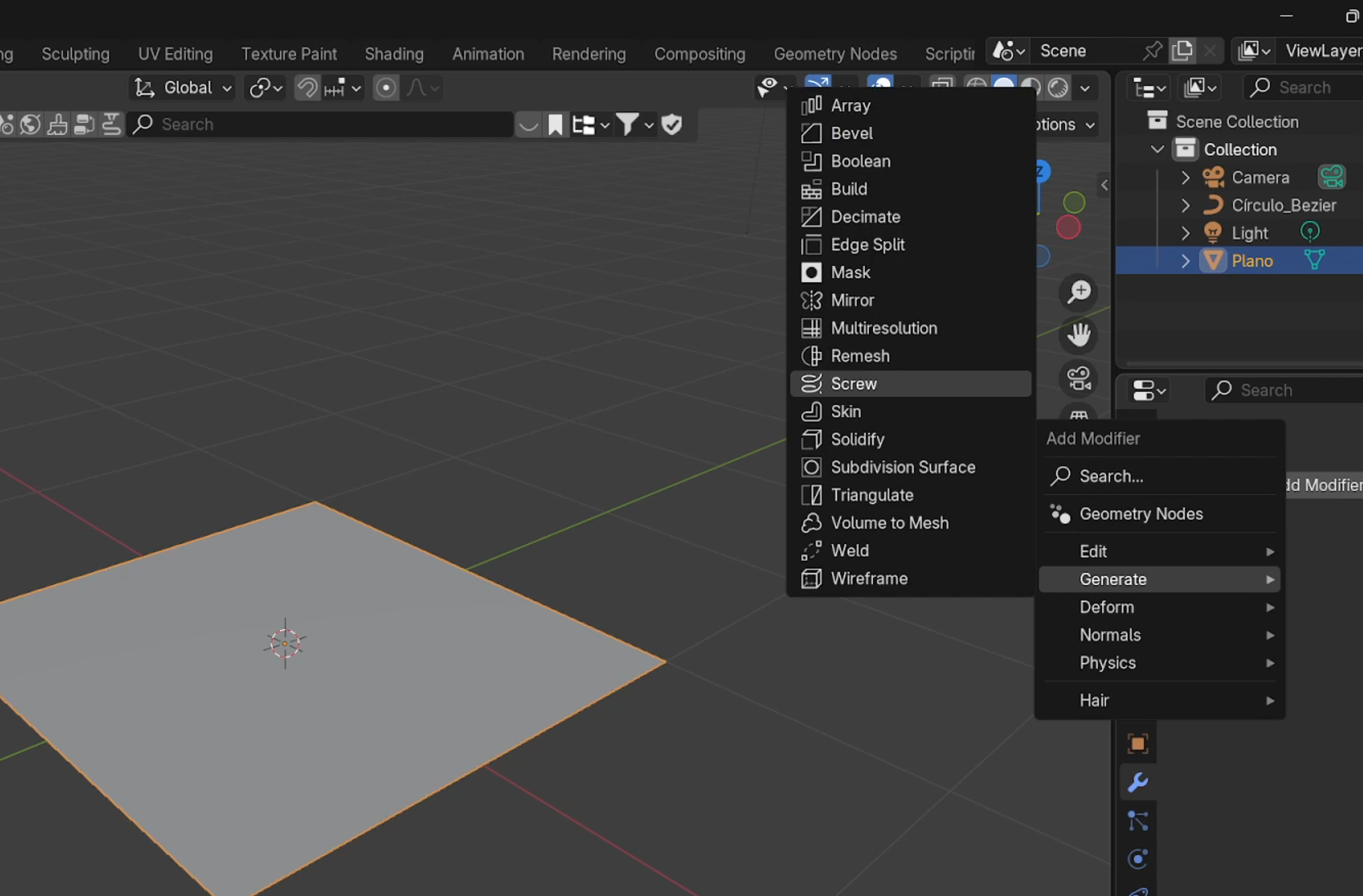Add the Multiresolution modifier
The image size is (1363, 896).
tap(911, 328)
